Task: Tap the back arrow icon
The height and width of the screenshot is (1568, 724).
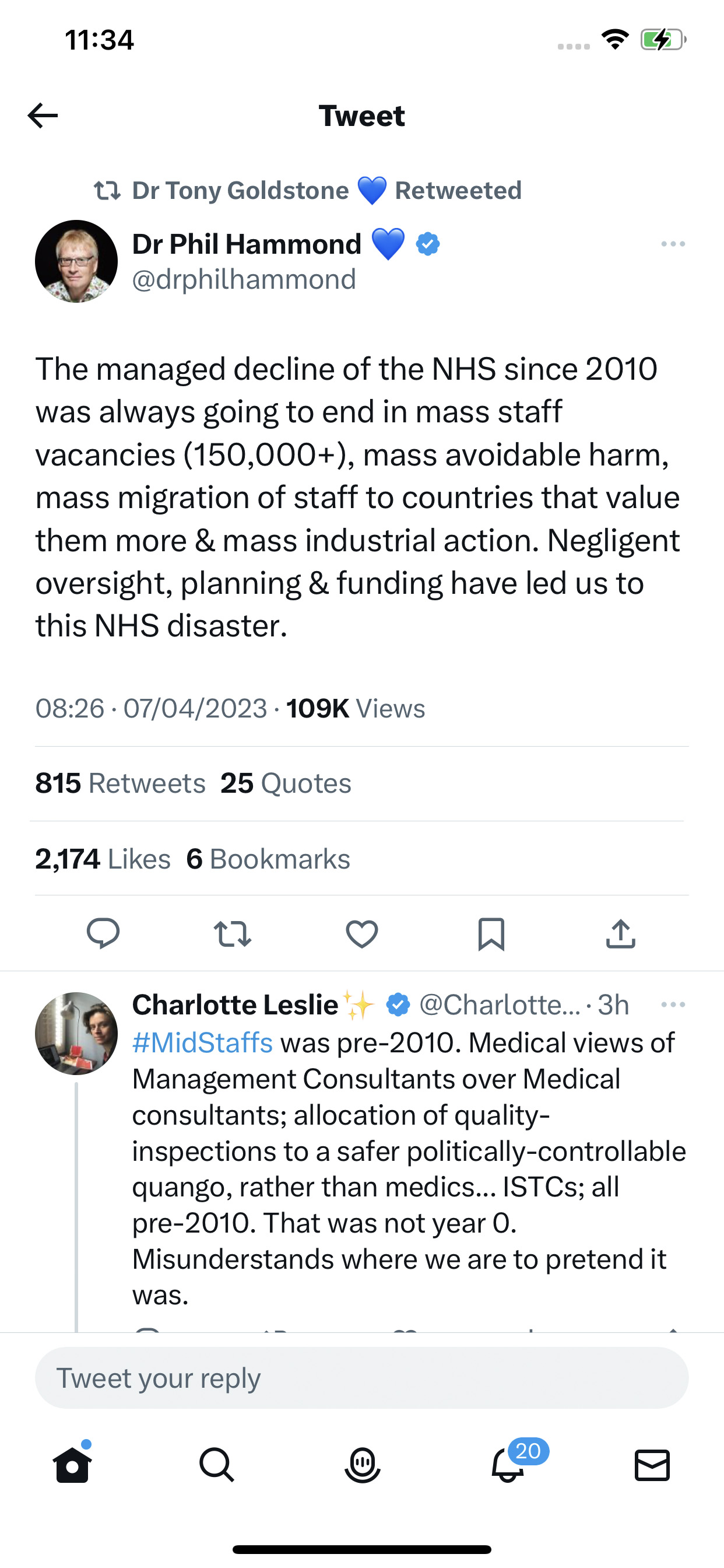Action: click(x=43, y=116)
